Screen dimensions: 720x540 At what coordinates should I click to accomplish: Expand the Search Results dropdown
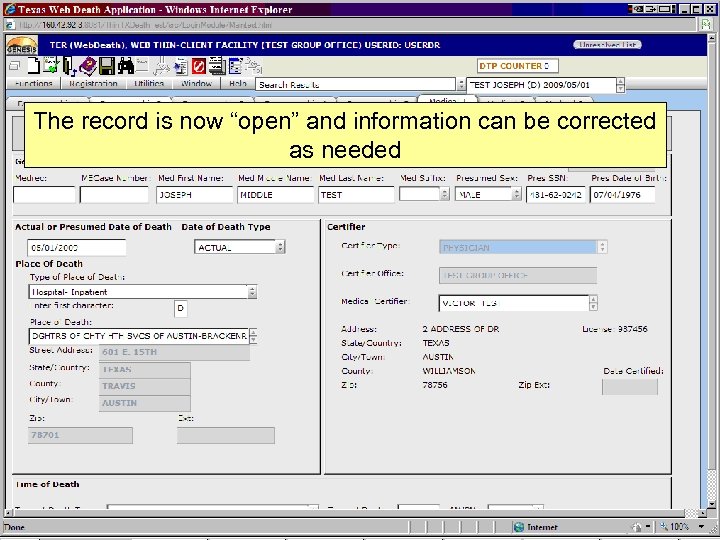point(461,84)
